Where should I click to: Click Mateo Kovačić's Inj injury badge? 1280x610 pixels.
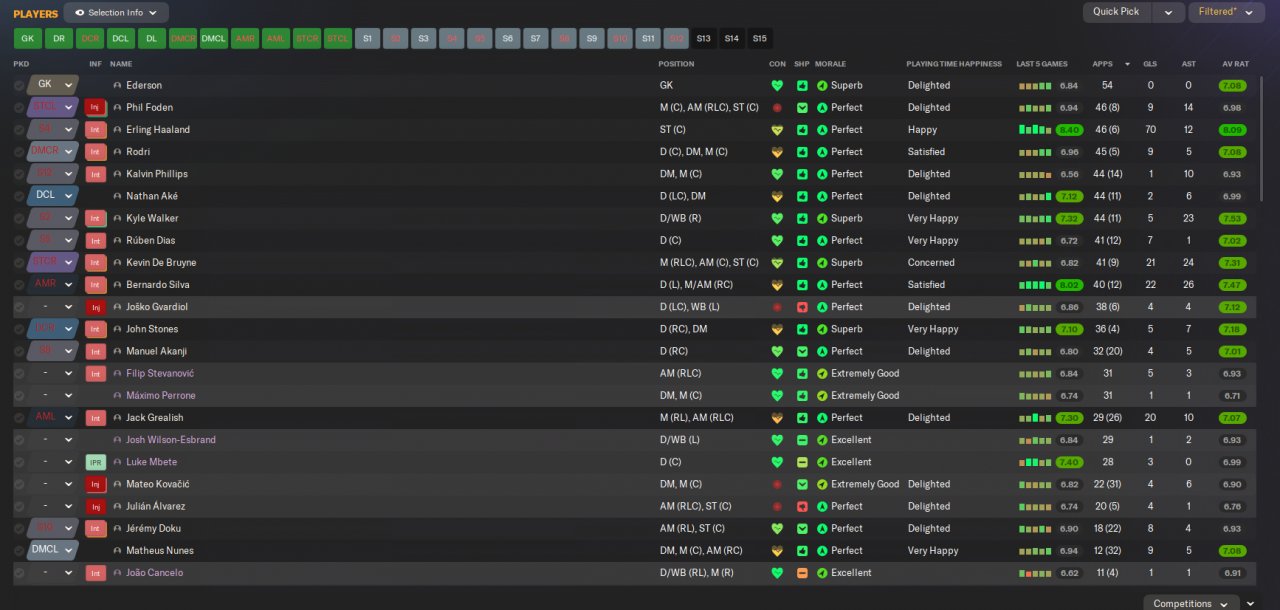click(95, 484)
